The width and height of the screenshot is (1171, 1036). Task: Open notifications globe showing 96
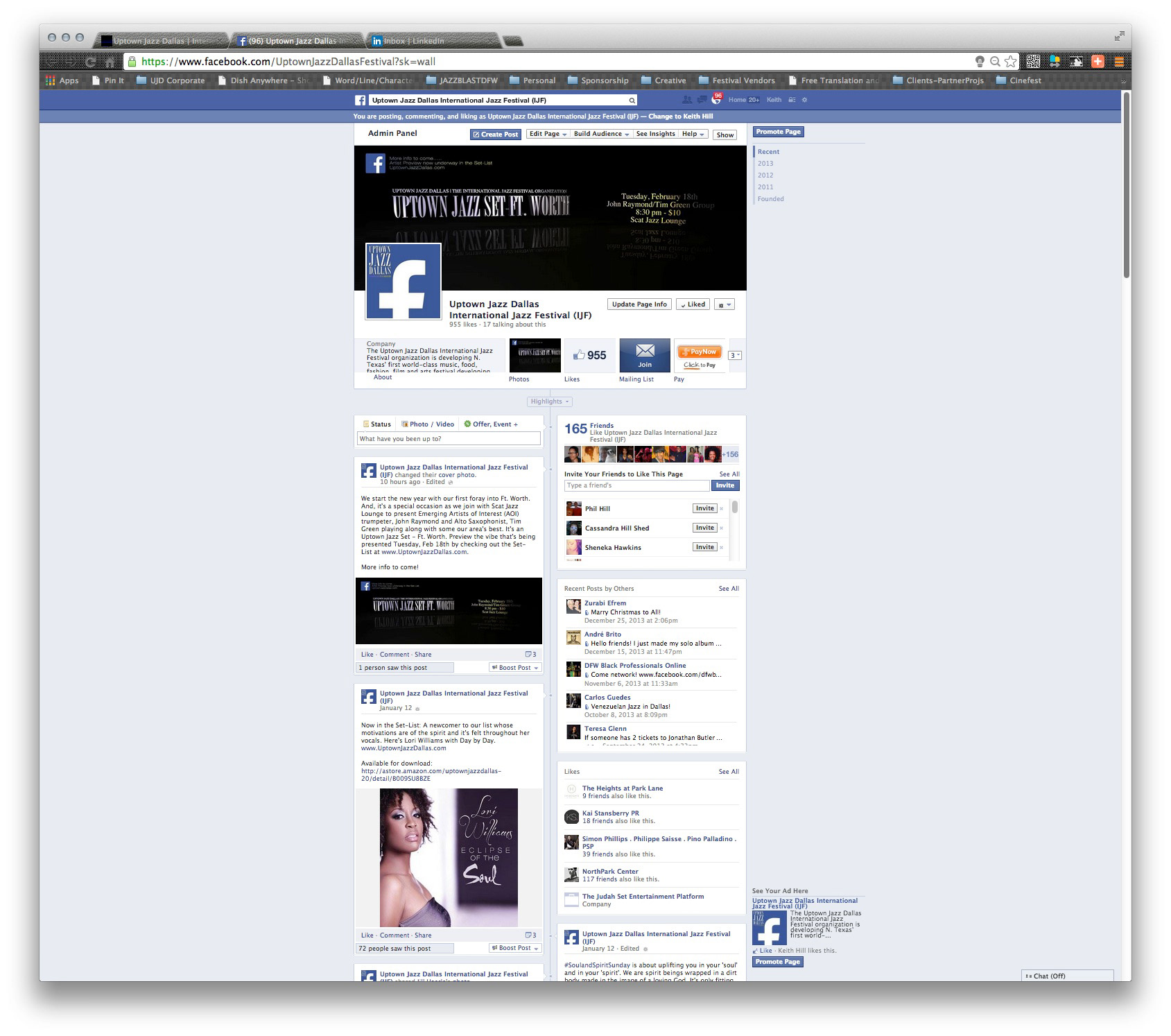click(x=717, y=99)
